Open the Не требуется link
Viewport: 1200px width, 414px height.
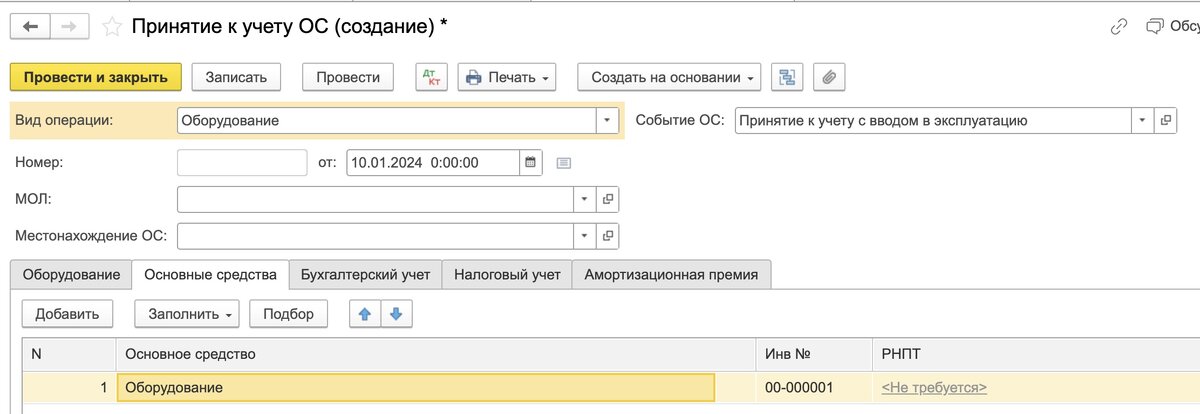934,387
